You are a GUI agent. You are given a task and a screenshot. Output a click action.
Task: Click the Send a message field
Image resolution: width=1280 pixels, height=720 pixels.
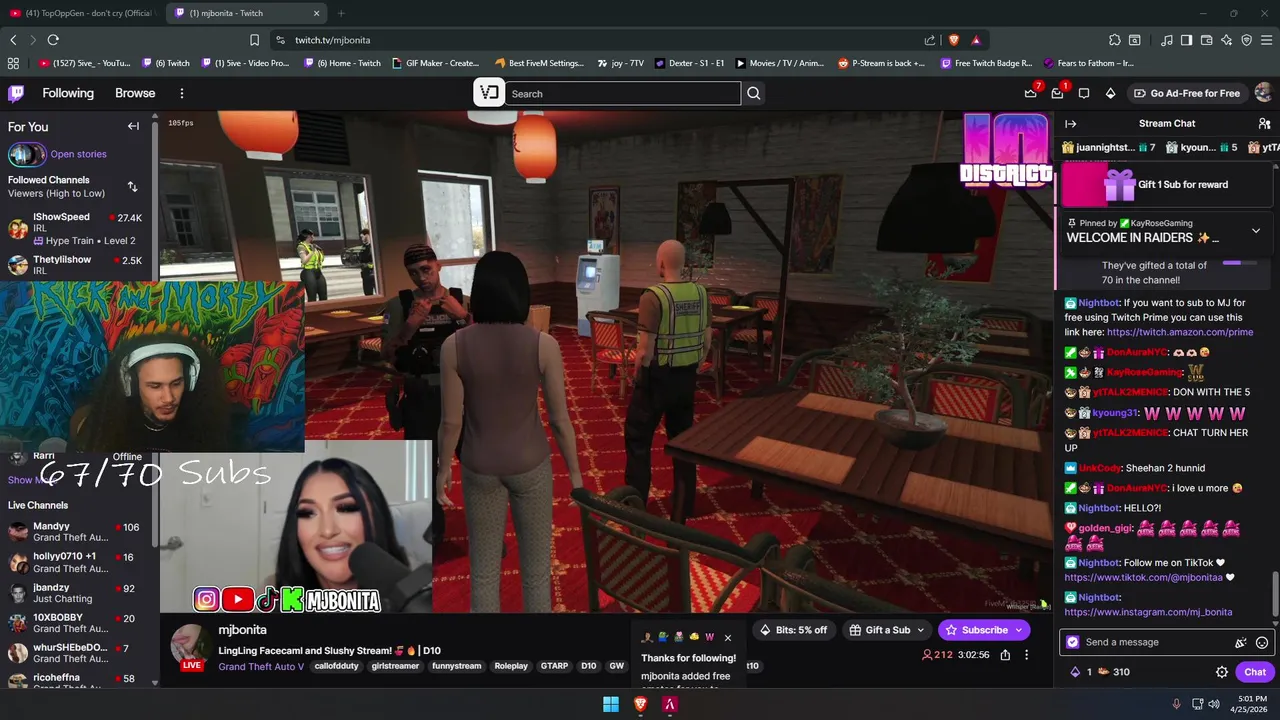[1155, 642]
